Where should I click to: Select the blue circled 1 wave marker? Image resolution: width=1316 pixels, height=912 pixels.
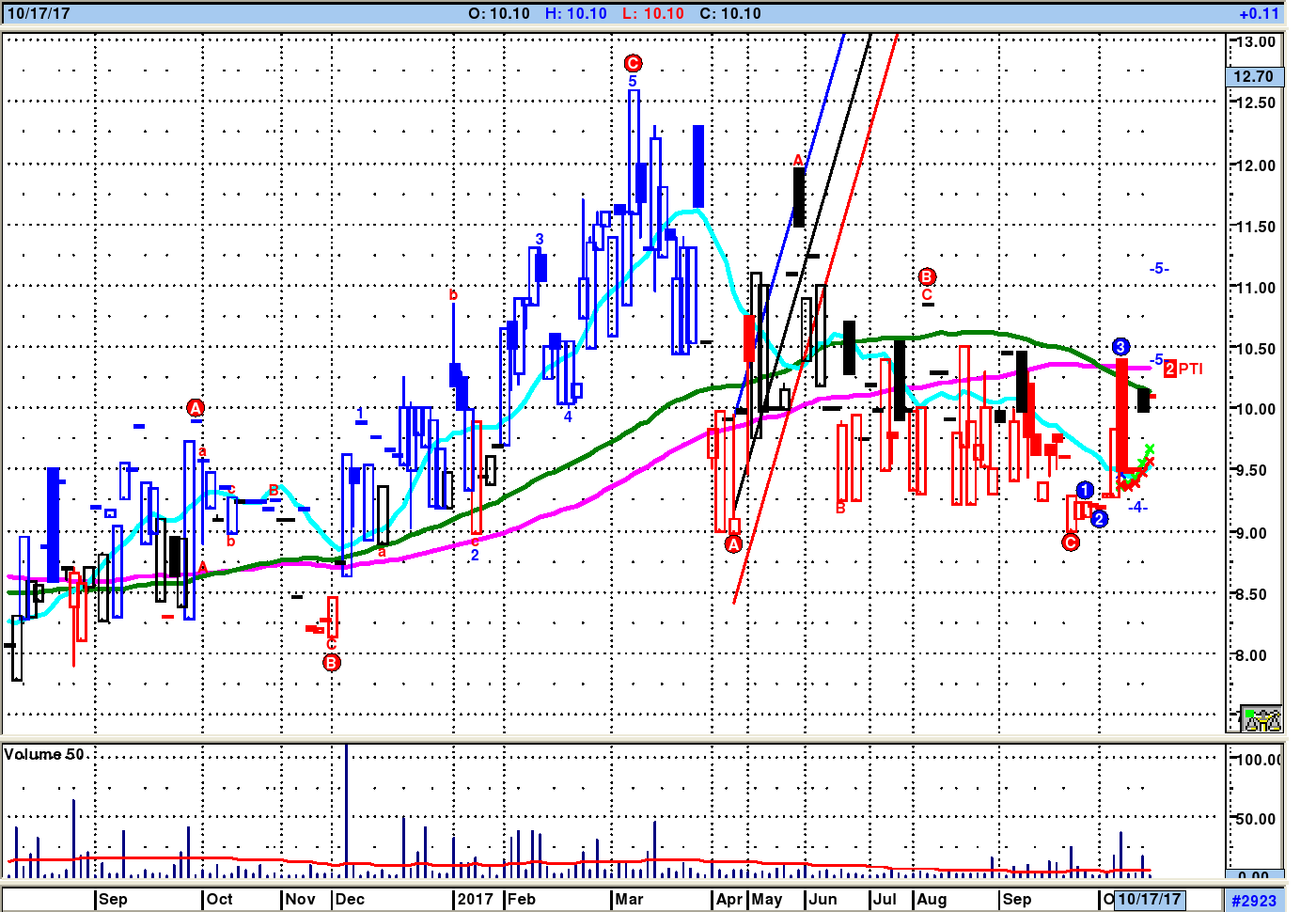pyautogui.click(x=1085, y=490)
